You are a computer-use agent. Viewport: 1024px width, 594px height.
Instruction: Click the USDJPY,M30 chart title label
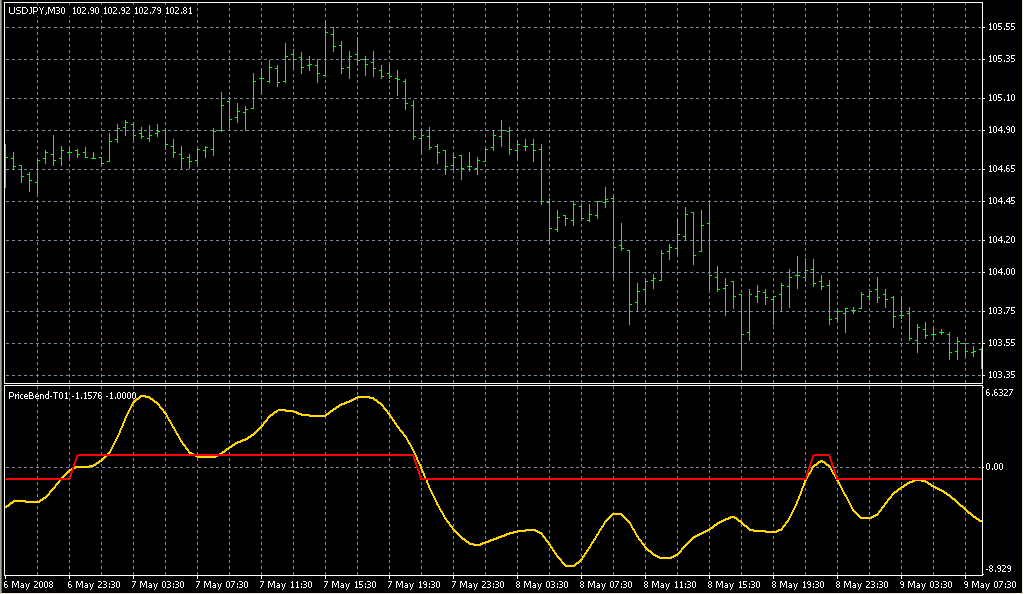coord(36,10)
